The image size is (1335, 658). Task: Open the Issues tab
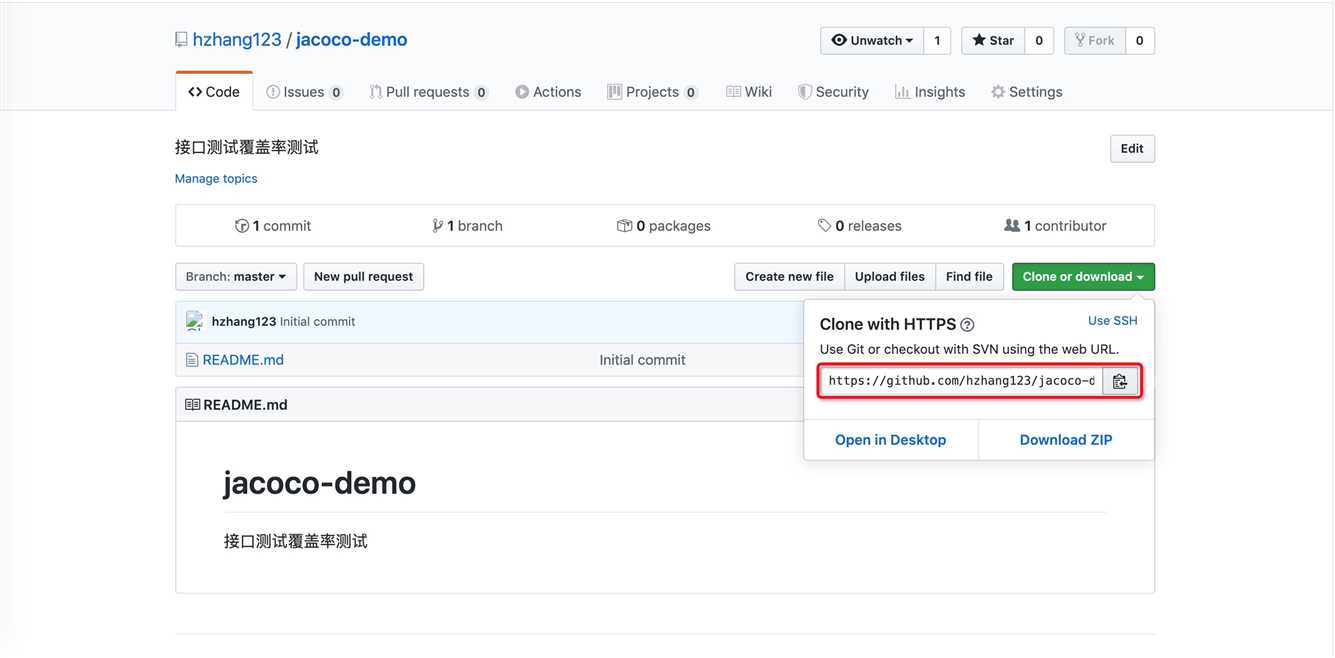(x=304, y=92)
